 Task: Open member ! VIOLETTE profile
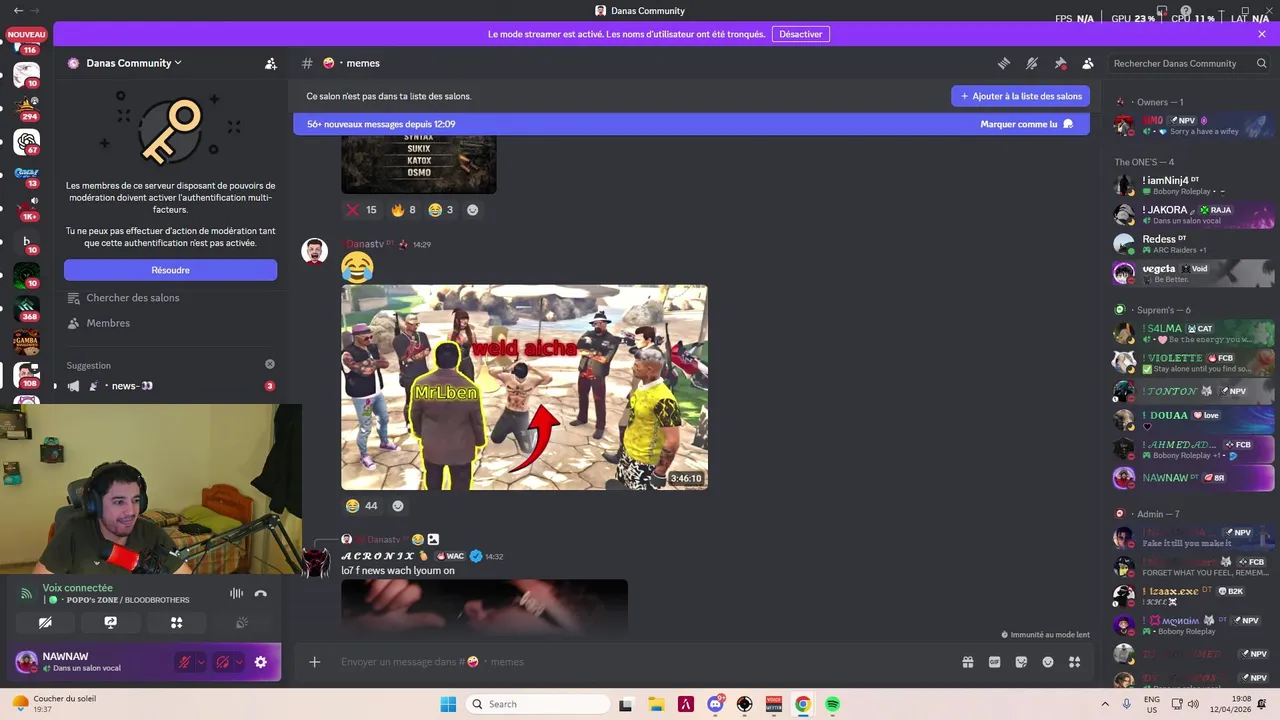pos(1193,362)
